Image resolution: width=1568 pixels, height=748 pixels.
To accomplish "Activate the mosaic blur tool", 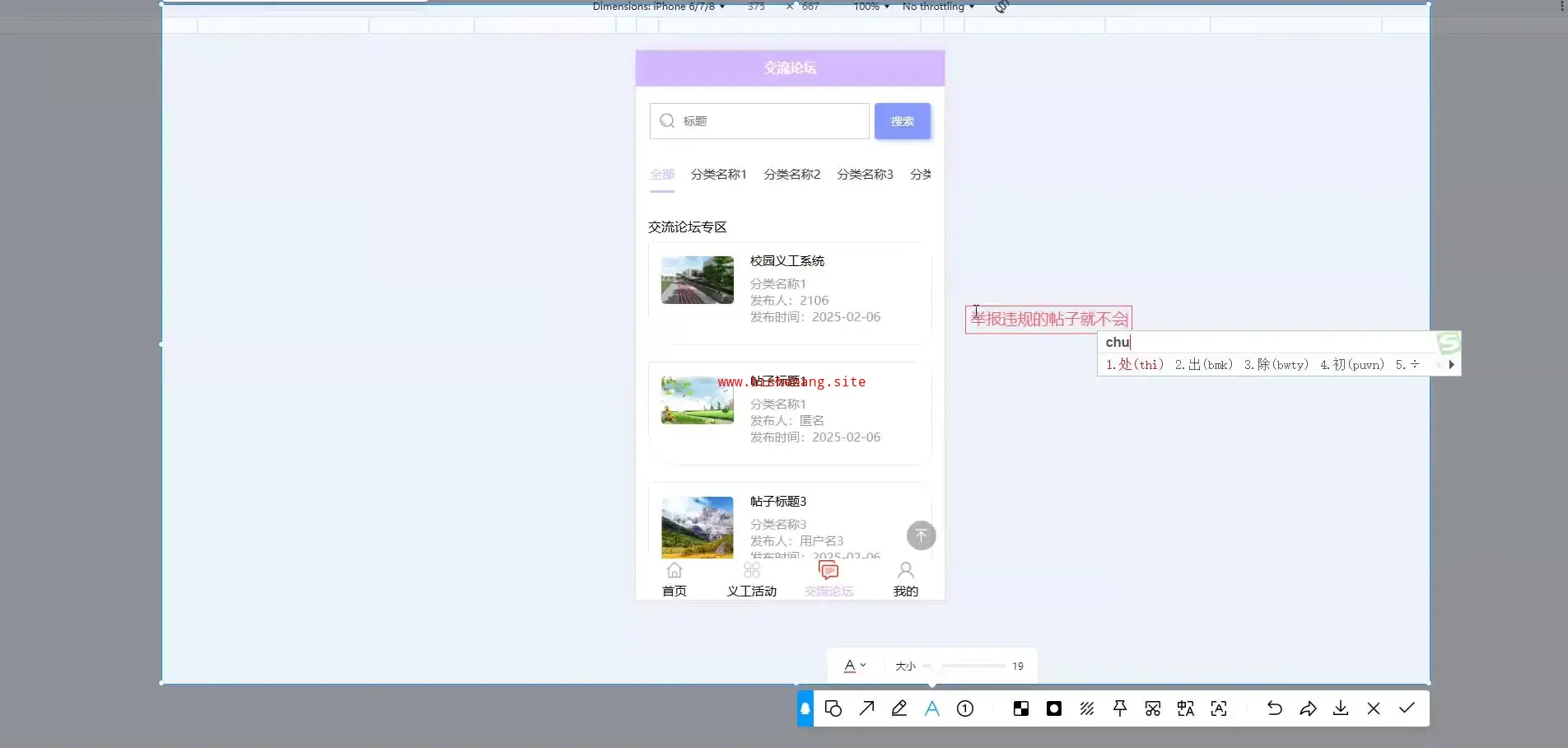I will point(1020,708).
